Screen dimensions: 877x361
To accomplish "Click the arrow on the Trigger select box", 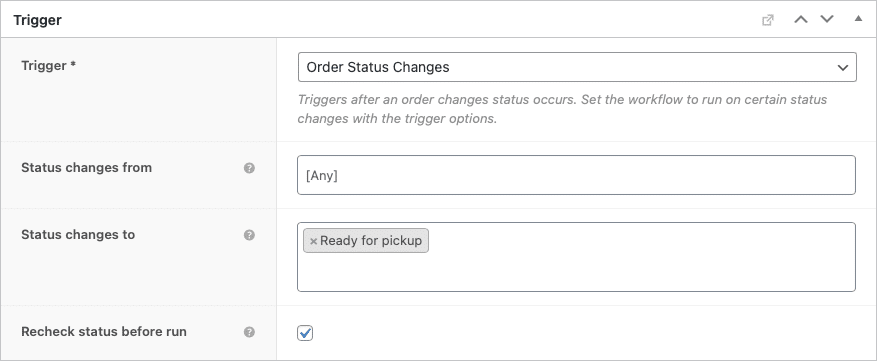I will [842, 68].
